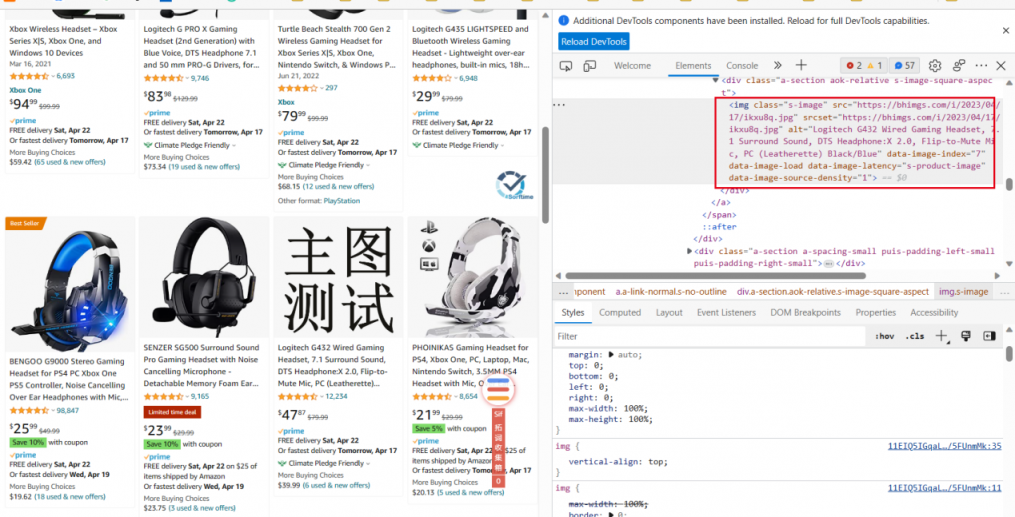Collapse the div a-section aok-relative node

pos(715,80)
